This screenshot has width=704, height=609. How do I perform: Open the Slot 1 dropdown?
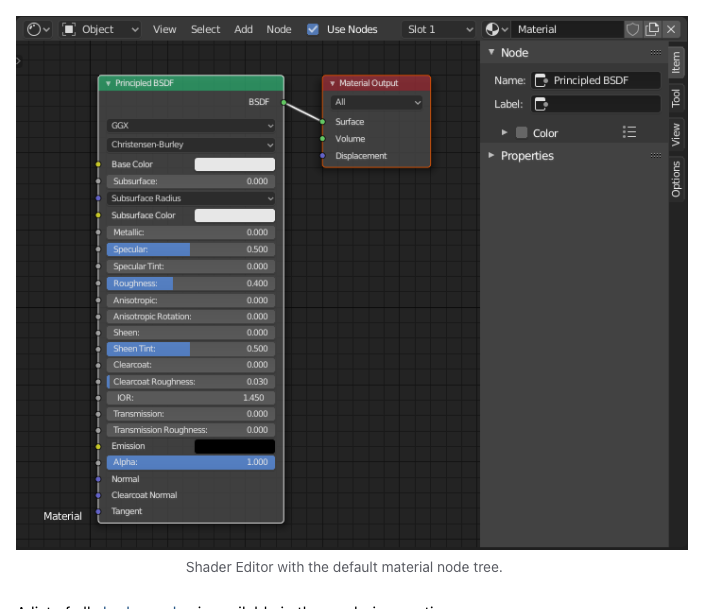[439, 30]
